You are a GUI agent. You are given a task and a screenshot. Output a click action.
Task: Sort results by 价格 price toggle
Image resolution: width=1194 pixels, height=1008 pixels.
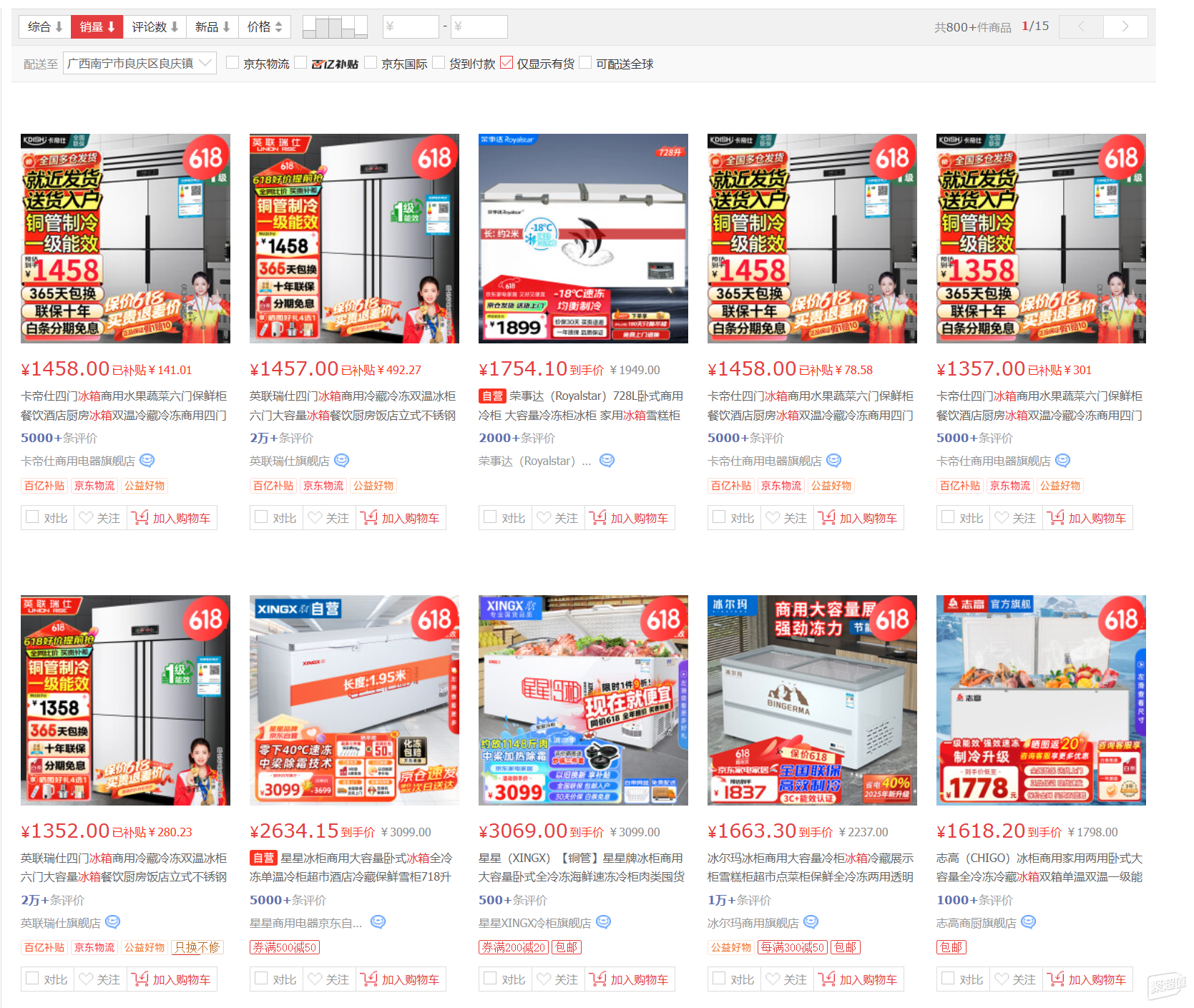[265, 27]
